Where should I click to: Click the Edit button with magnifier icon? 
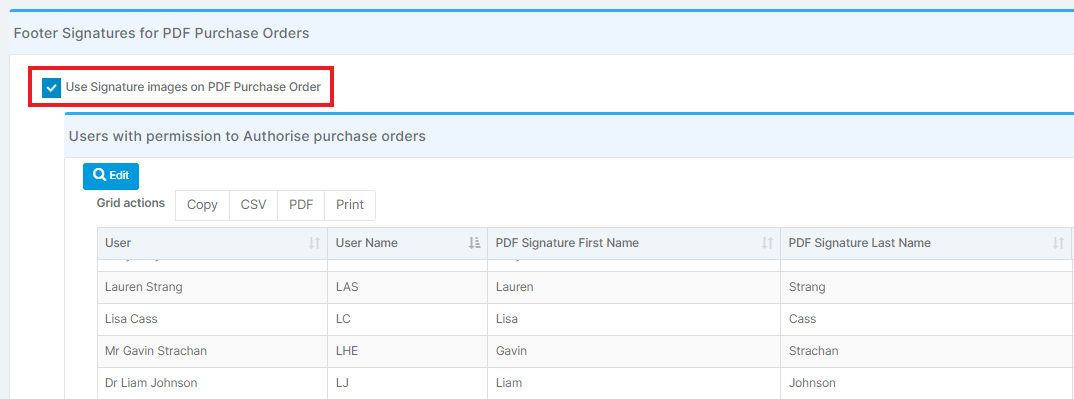coord(111,176)
